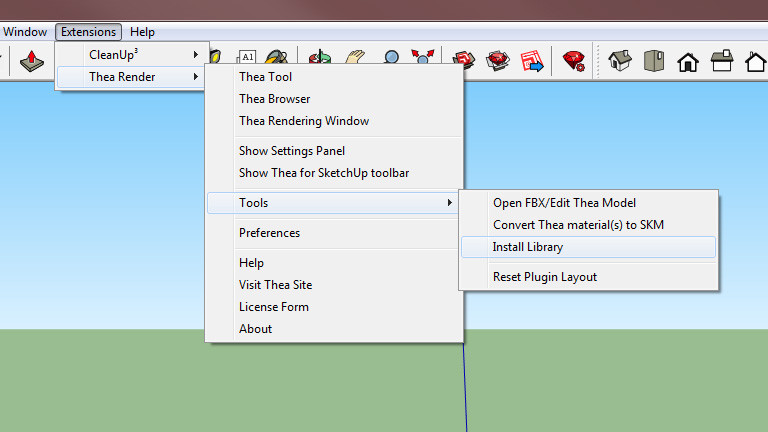Switch to Back view outline icon
This screenshot has width=768, height=432.
coord(756,62)
